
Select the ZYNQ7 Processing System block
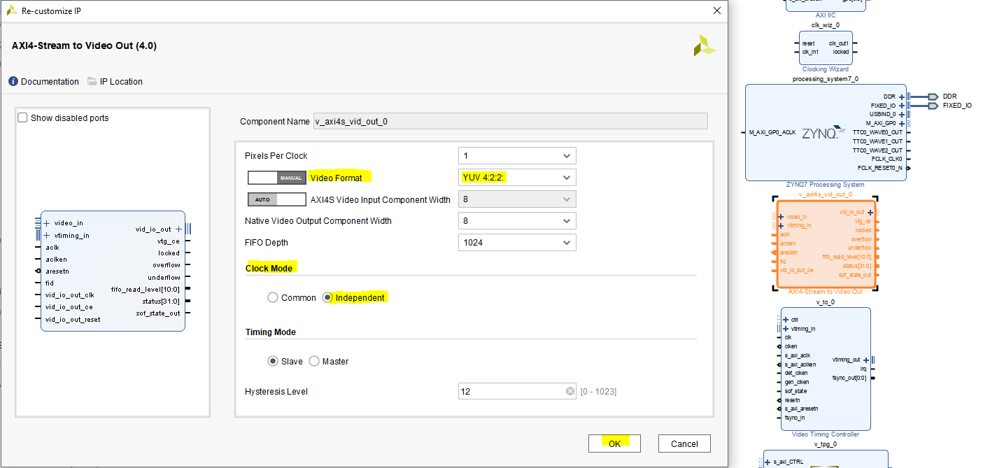click(826, 133)
